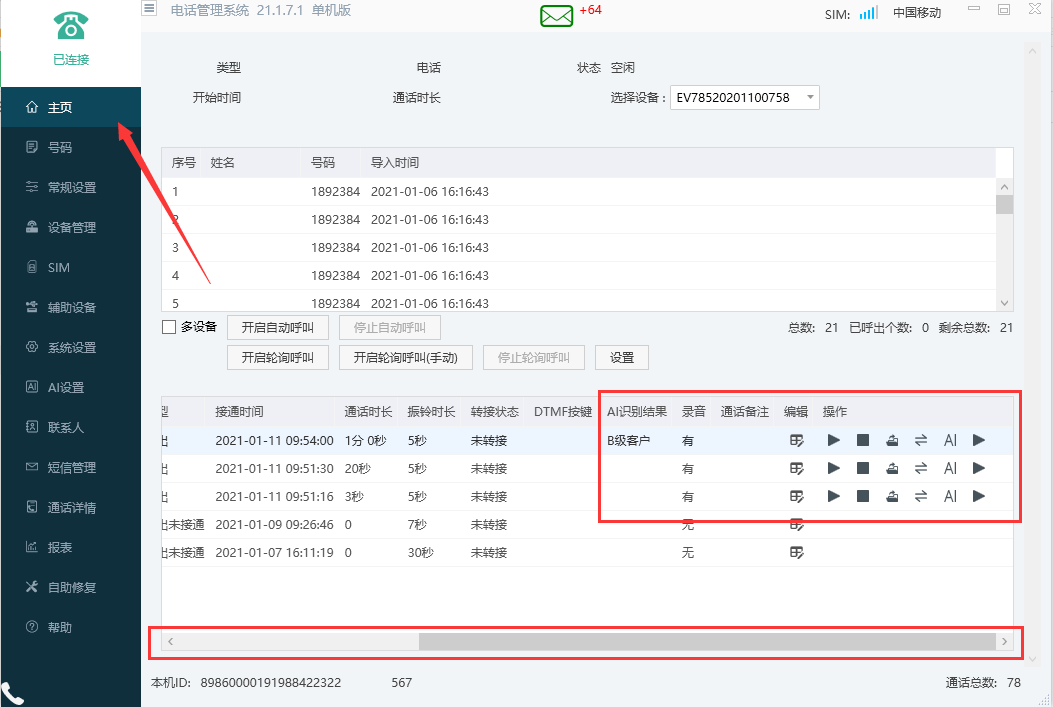Click the swap arrows icon in 09:54:00 row

click(921, 440)
